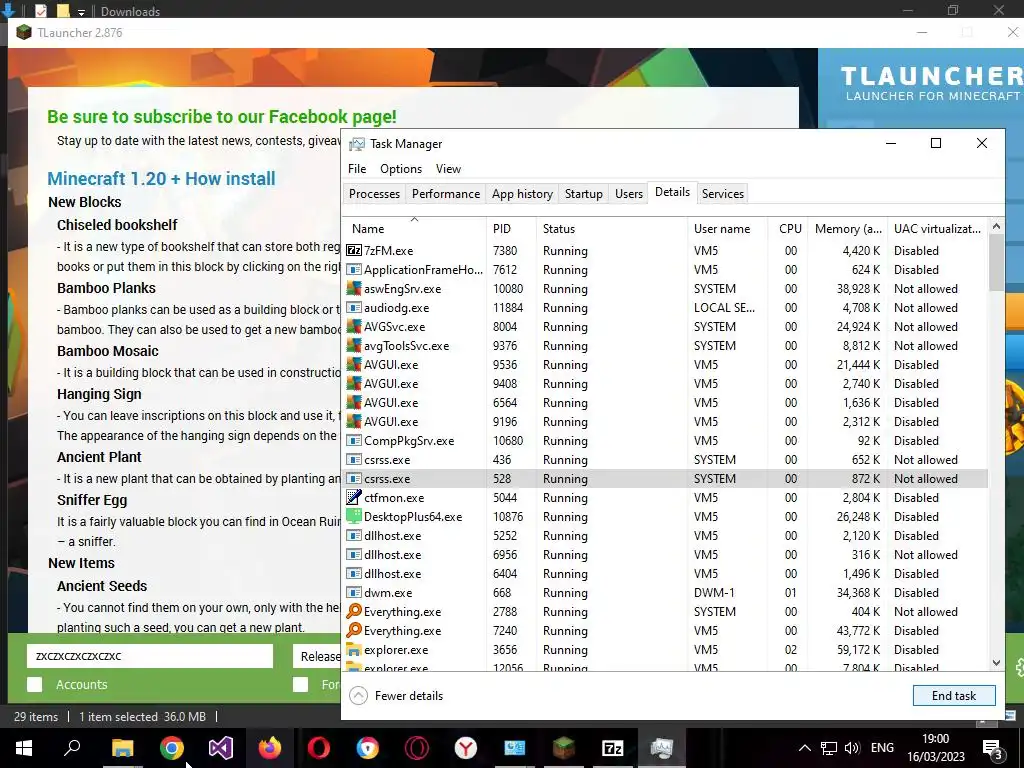Click the scroll up arrow in Task Manager
The image size is (1024, 768).
996,226
